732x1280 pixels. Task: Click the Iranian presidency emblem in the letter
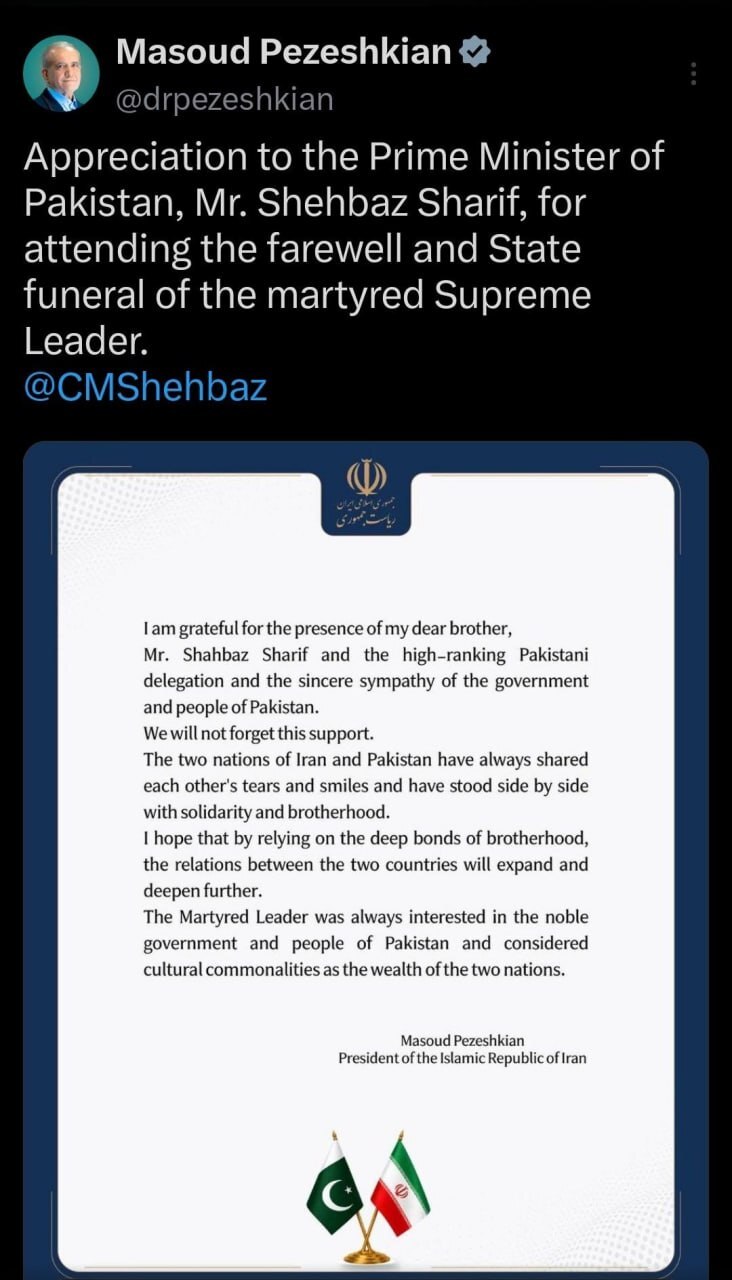(366, 498)
